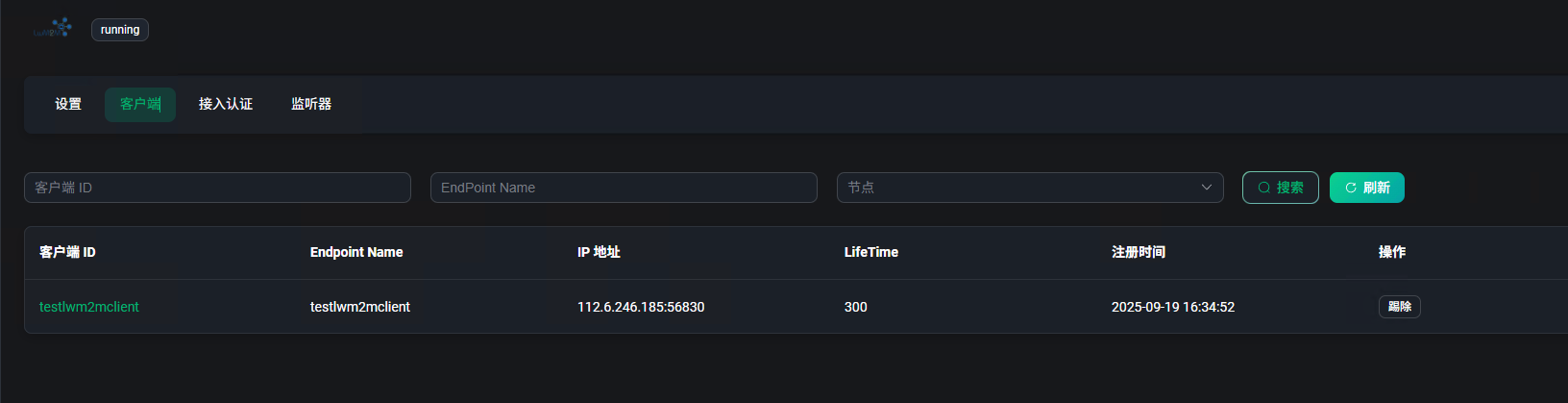The width and height of the screenshot is (1568, 403).
Task: Click the running status badge
Action: click(x=120, y=30)
